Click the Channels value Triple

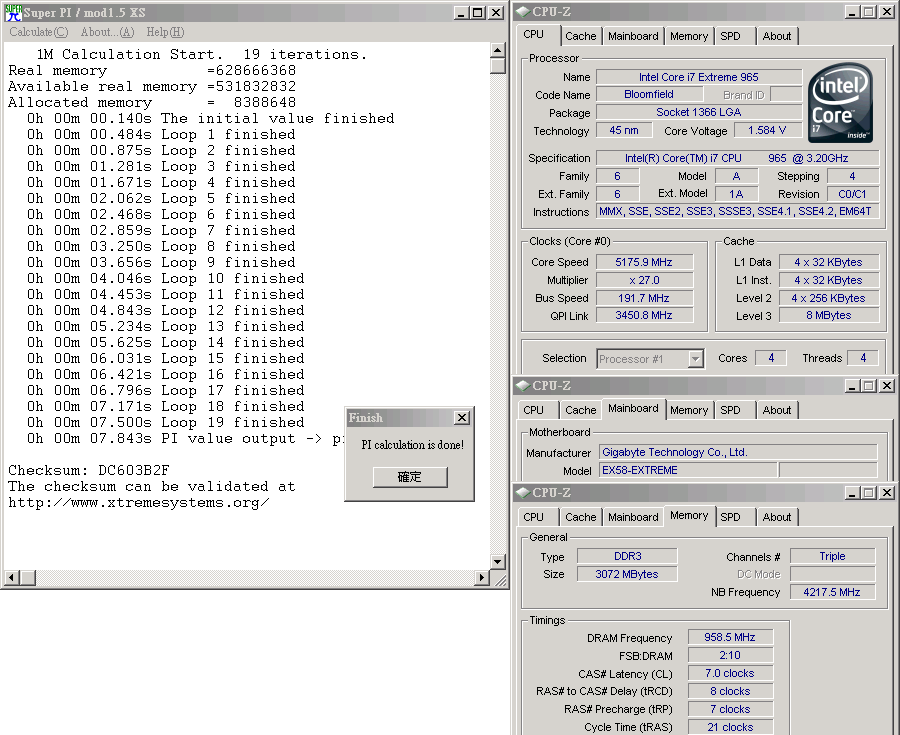point(832,556)
